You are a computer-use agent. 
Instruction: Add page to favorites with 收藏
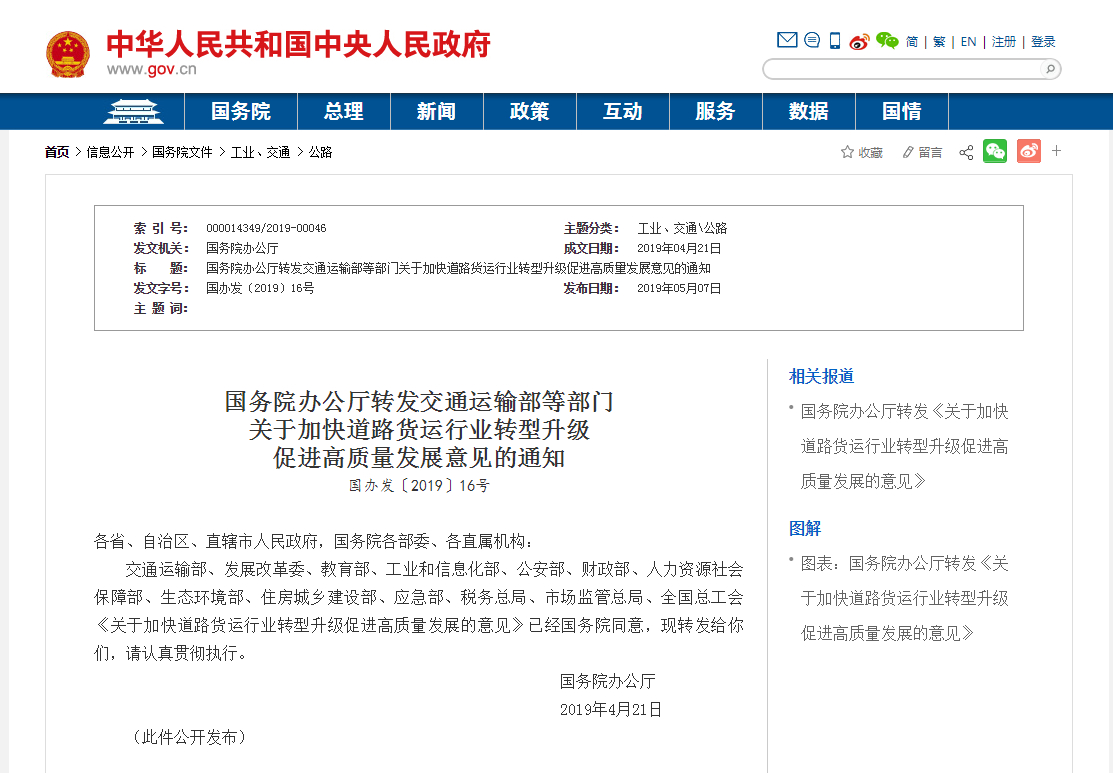[862, 152]
